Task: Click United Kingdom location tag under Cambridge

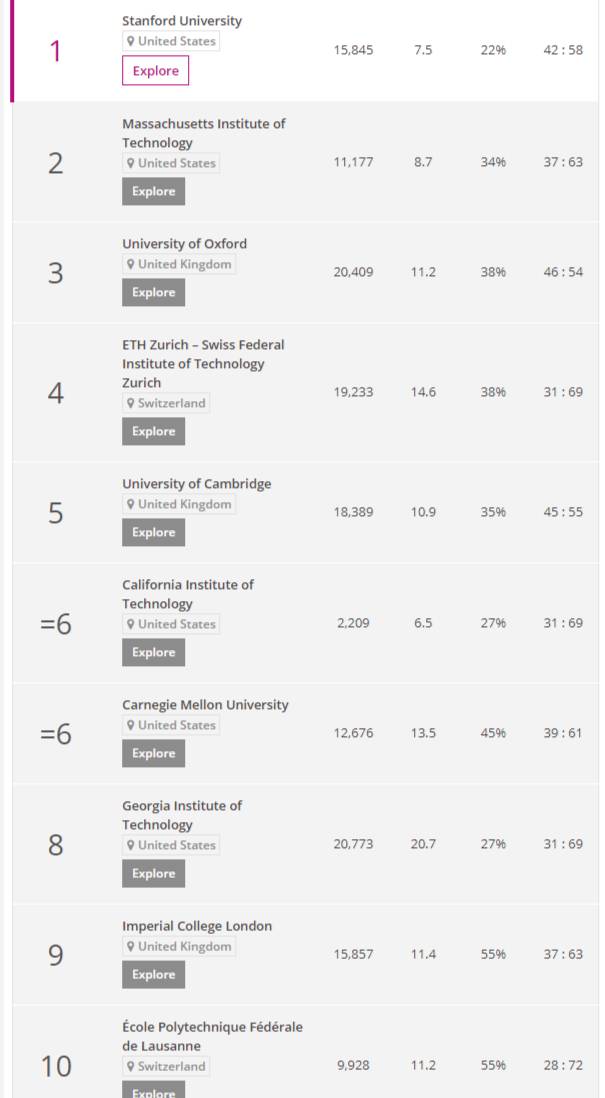Action: pos(179,504)
